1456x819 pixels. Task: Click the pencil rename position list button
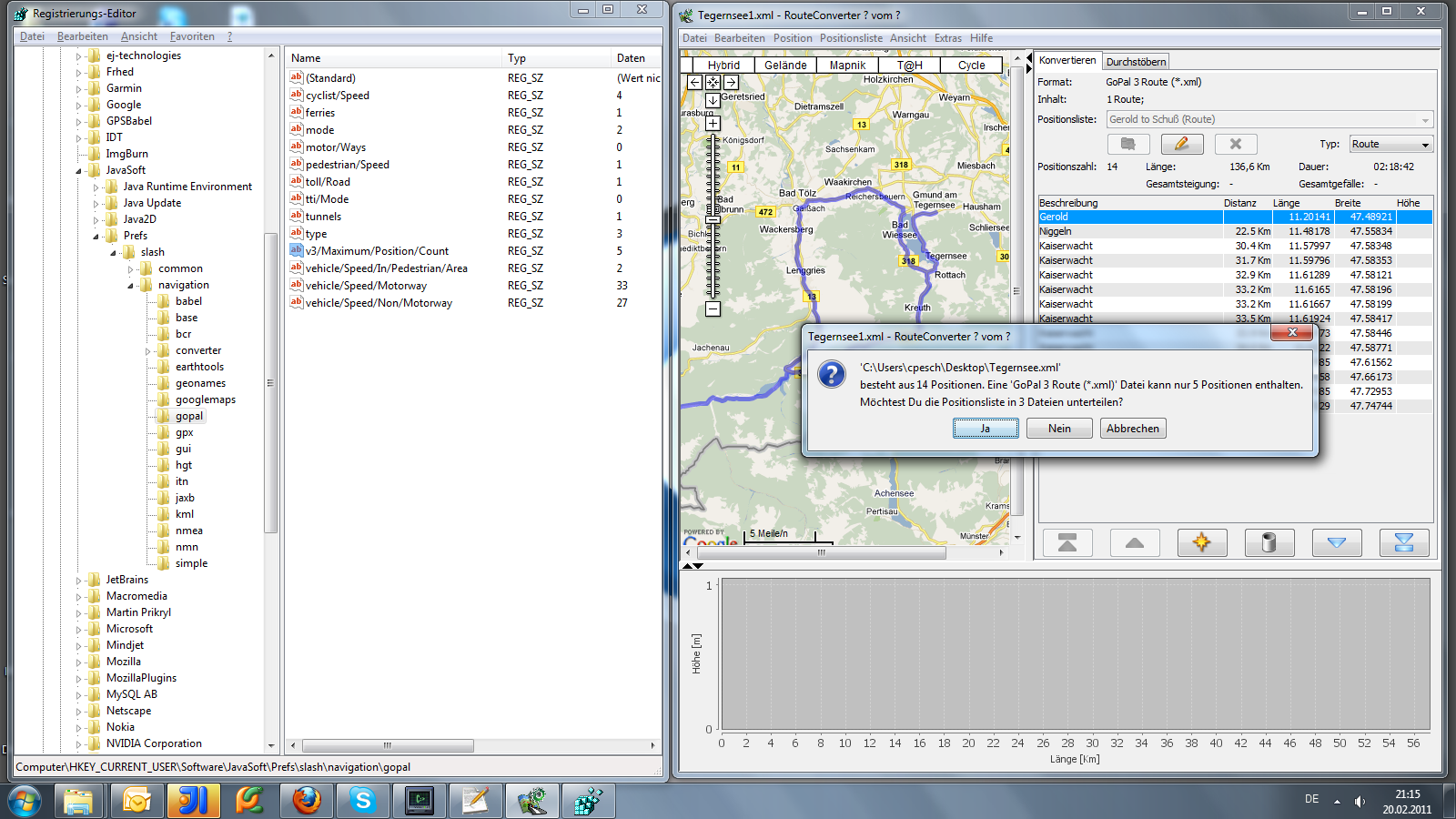1181,144
